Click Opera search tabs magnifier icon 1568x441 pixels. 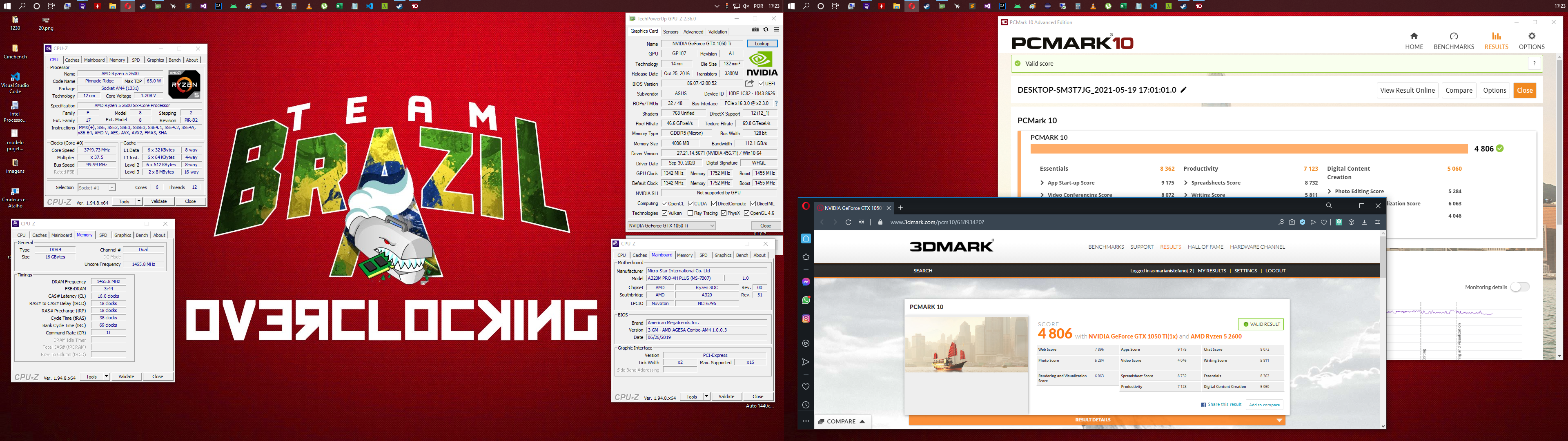[x=1329, y=206]
